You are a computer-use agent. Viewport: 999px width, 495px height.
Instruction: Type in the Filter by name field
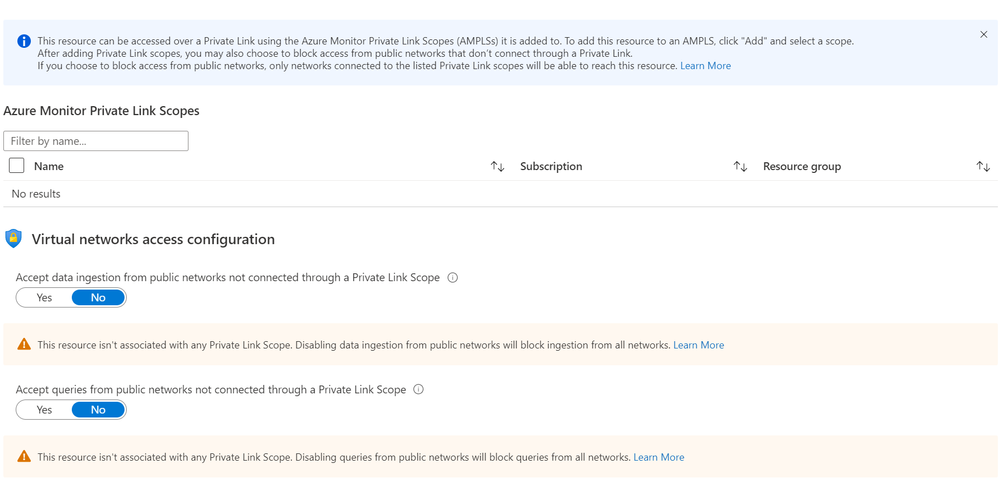pos(96,141)
